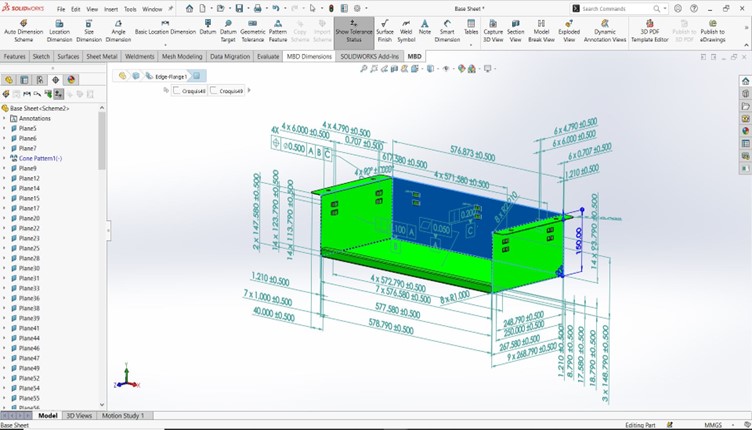Click the appearances color wheel panel tab
This screenshot has height=430, width=752.
pyautogui.click(x=745, y=130)
